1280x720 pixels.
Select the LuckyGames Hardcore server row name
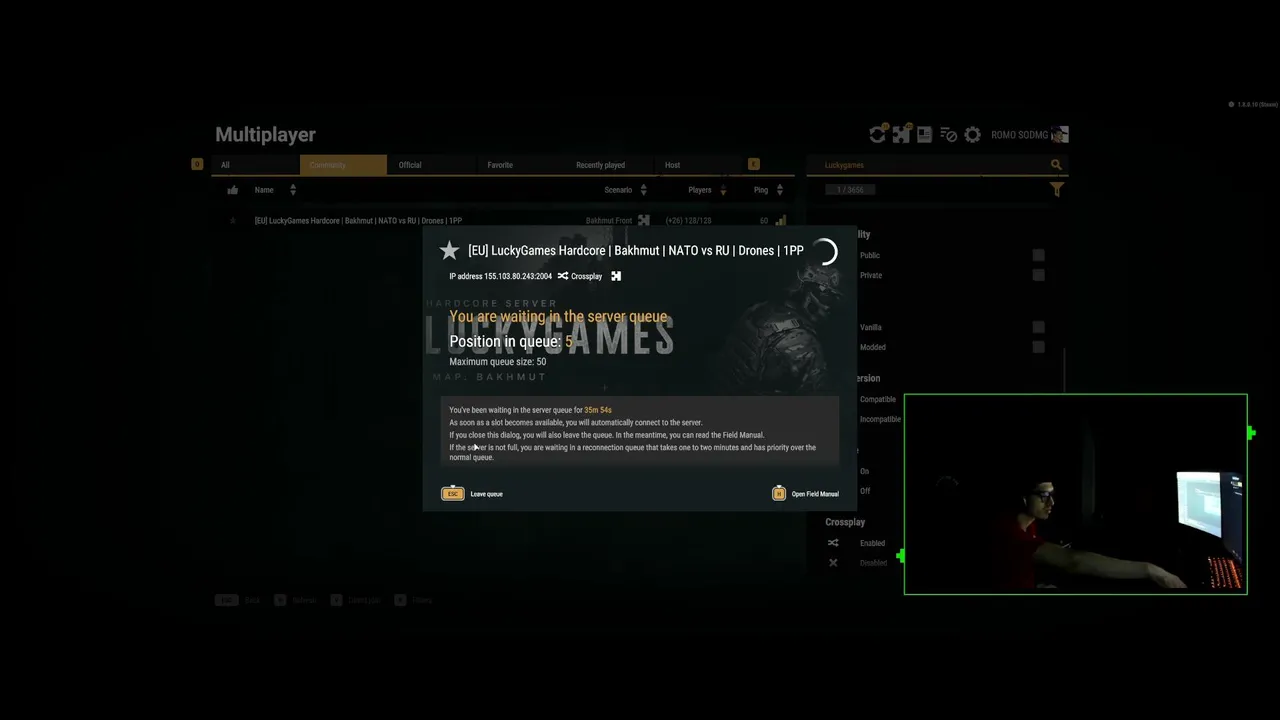coord(358,221)
